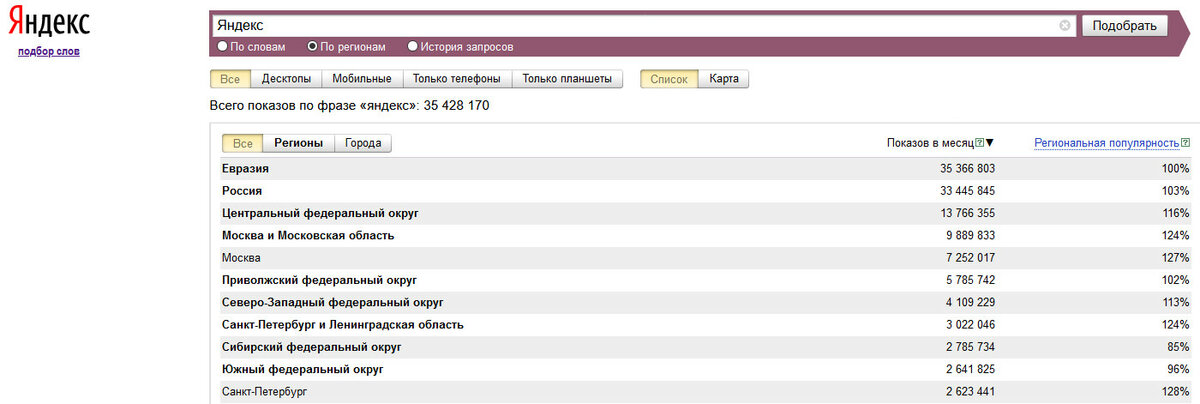The width and height of the screenshot is (1200, 404).
Task: Click the 96% popularity value
Action: point(1177,368)
